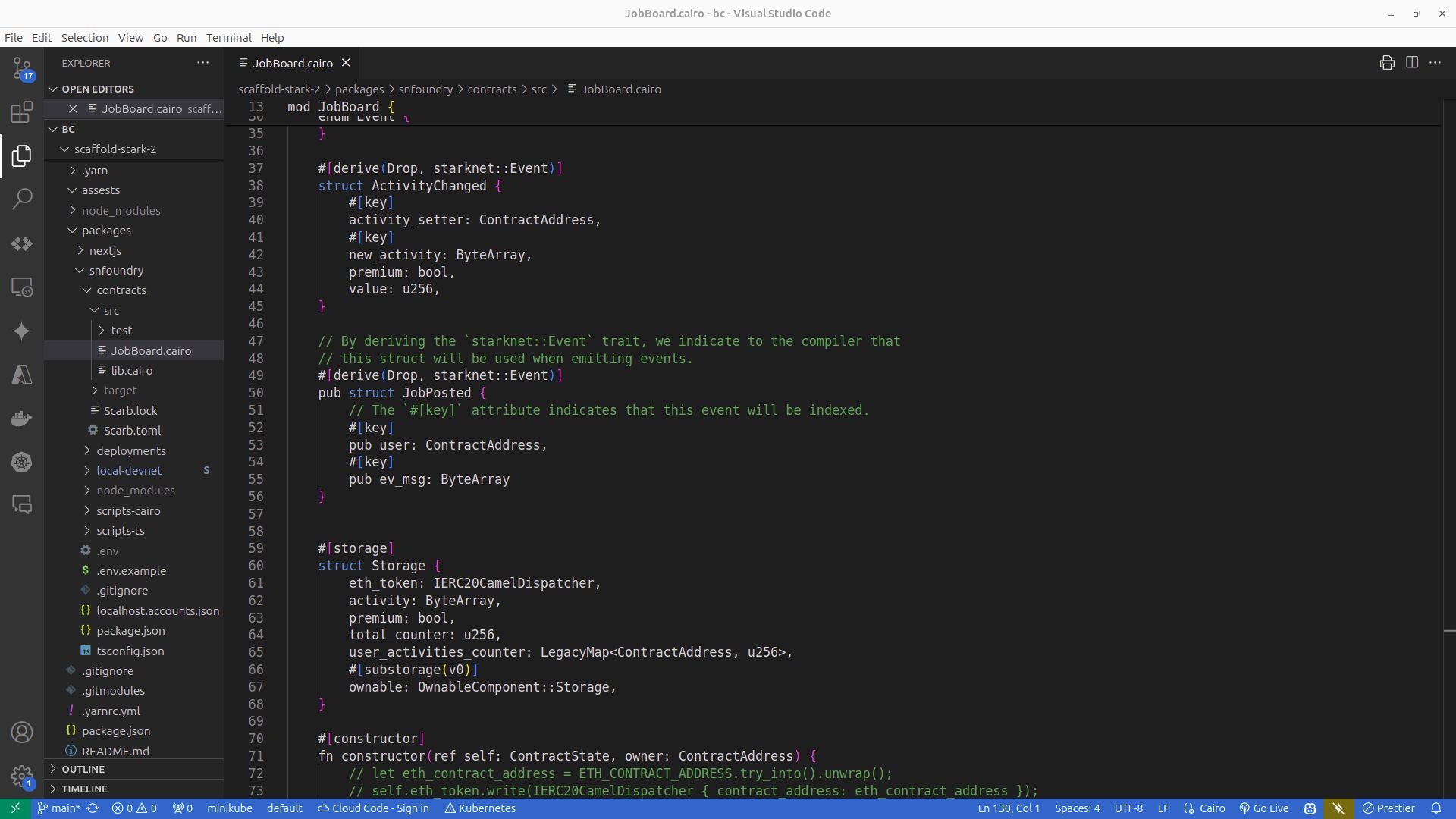Click the editor vertical scrollbar marker
1456x819 pixels.
pos(1449,631)
